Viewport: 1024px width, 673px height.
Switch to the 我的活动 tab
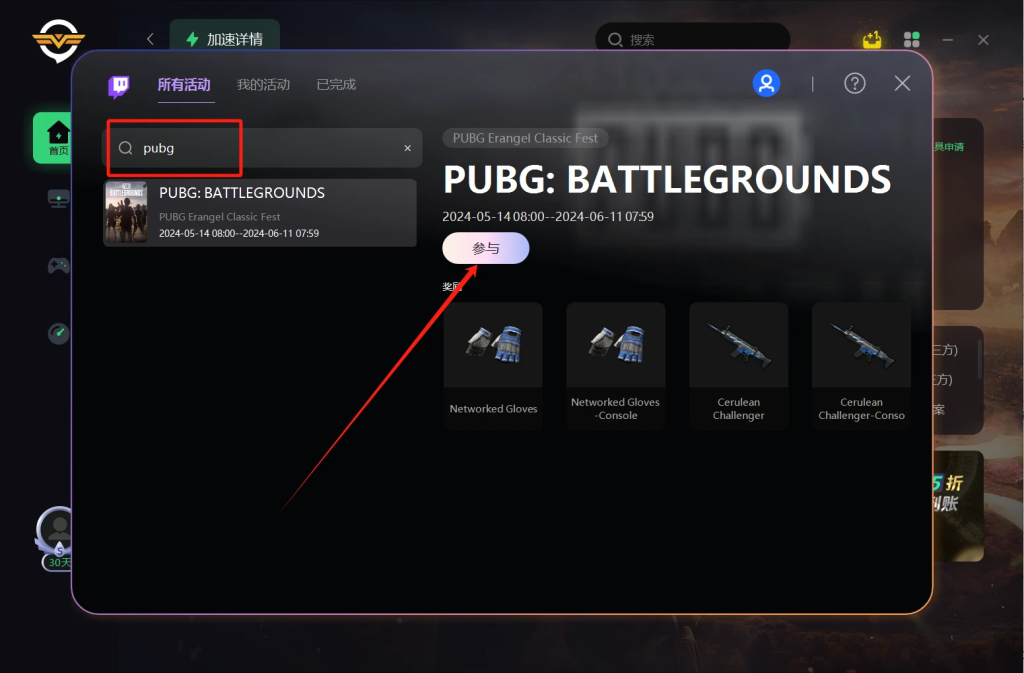pyautogui.click(x=263, y=85)
